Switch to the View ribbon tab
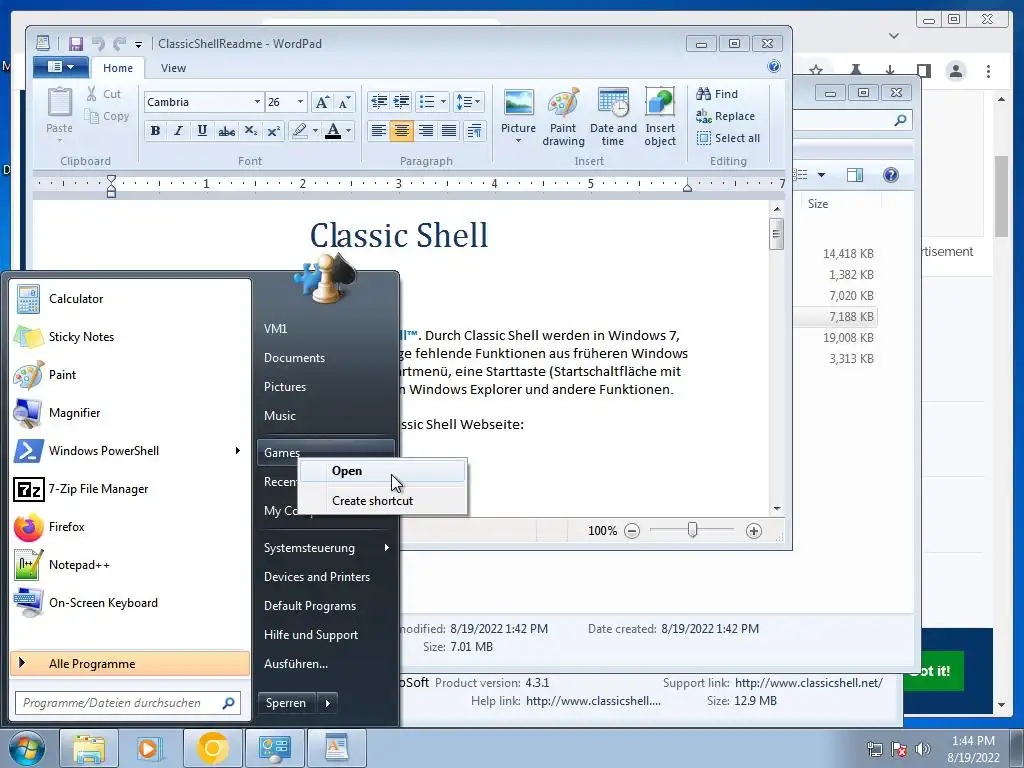This screenshot has width=1024, height=768. tap(173, 68)
